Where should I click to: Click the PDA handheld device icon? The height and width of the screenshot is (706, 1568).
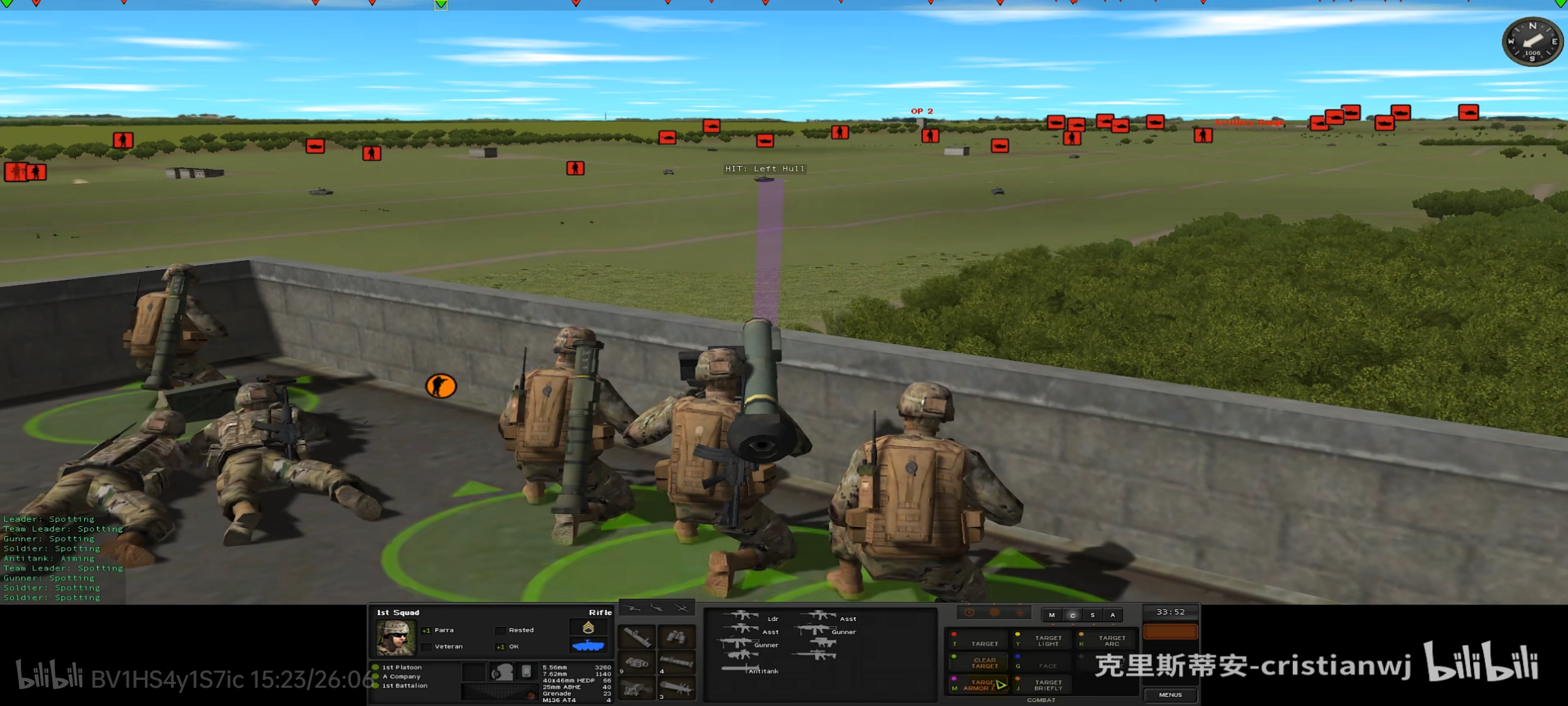pos(526,671)
